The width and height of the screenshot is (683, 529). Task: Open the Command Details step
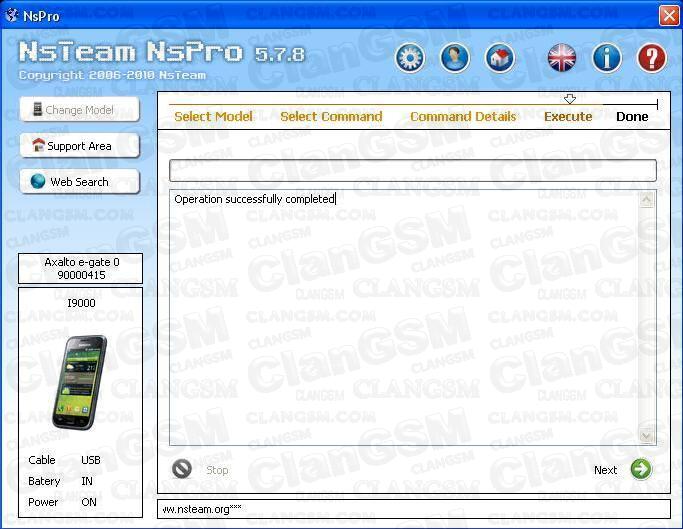pyautogui.click(x=463, y=117)
